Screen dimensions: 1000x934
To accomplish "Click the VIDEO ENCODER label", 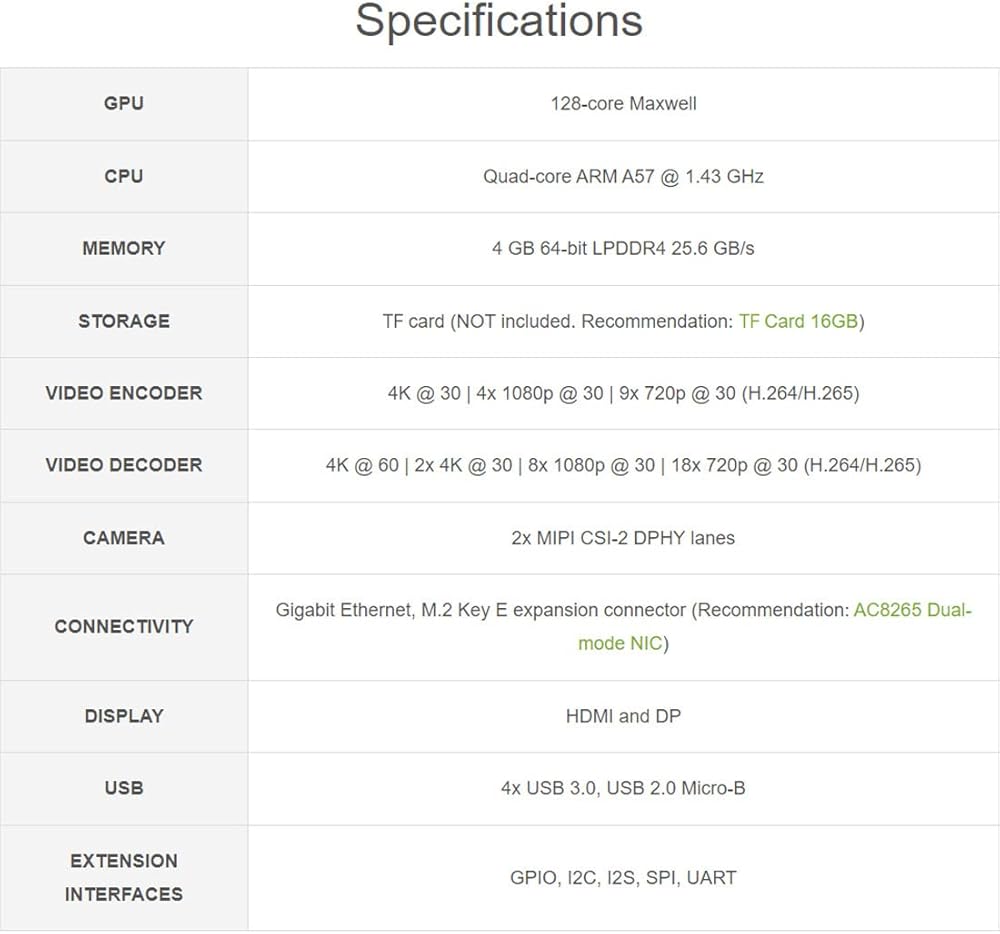I will (x=124, y=393).
